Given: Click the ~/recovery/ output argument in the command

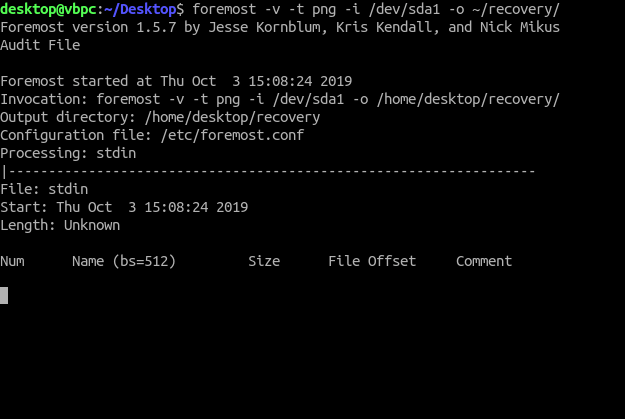Looking at the screenshot, I should (x=512, y=9).
